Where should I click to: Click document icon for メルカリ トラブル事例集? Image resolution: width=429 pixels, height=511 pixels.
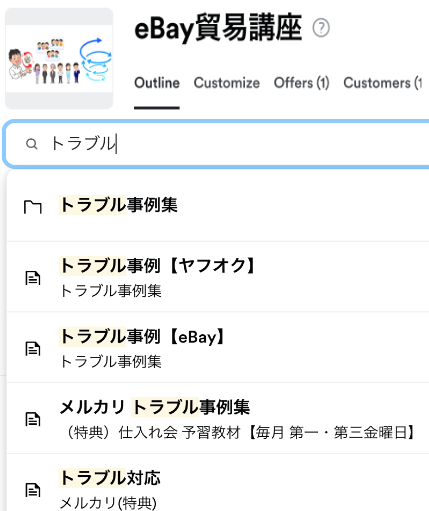point(33,419)
